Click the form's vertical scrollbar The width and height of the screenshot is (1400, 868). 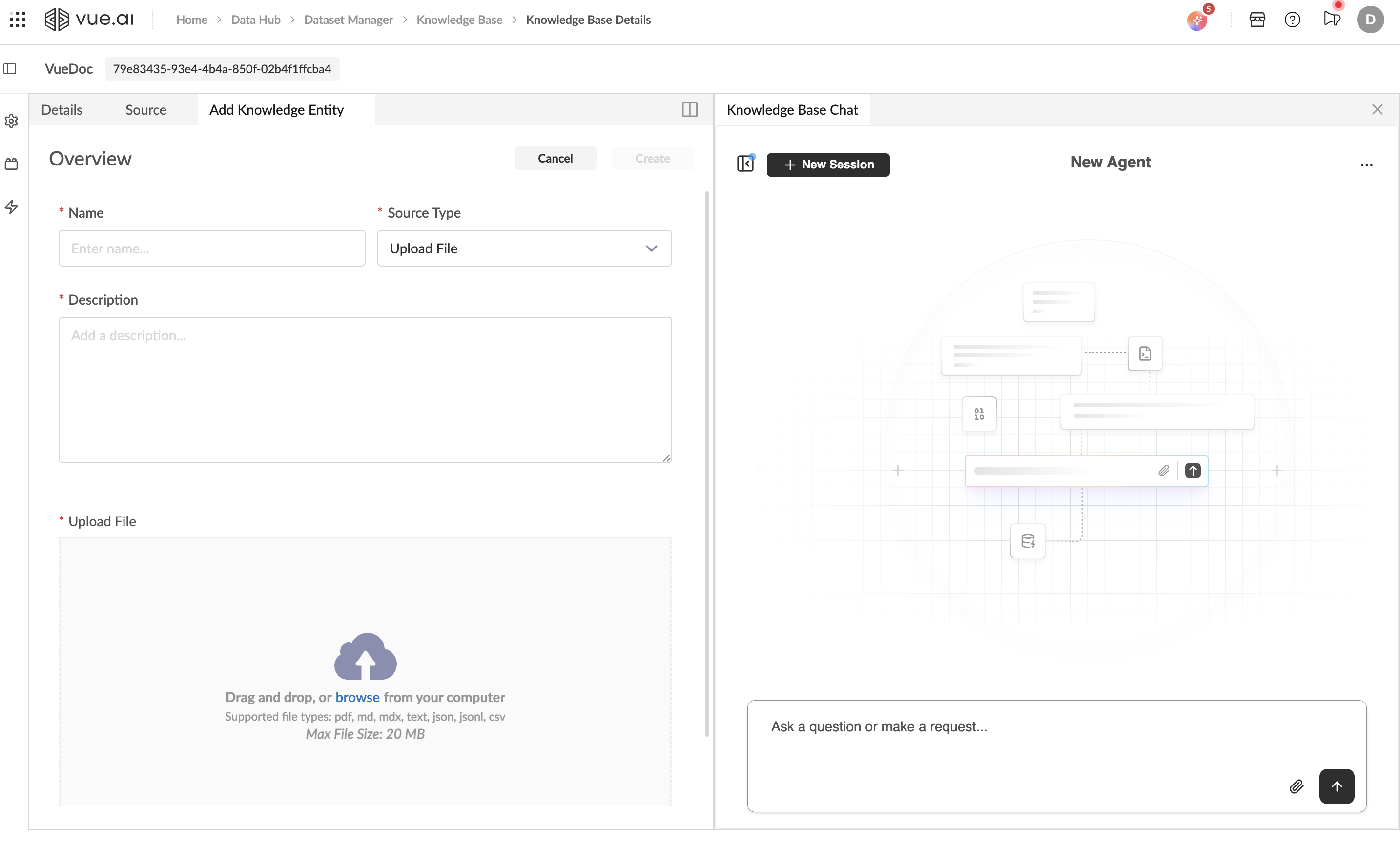coord(707,464)
